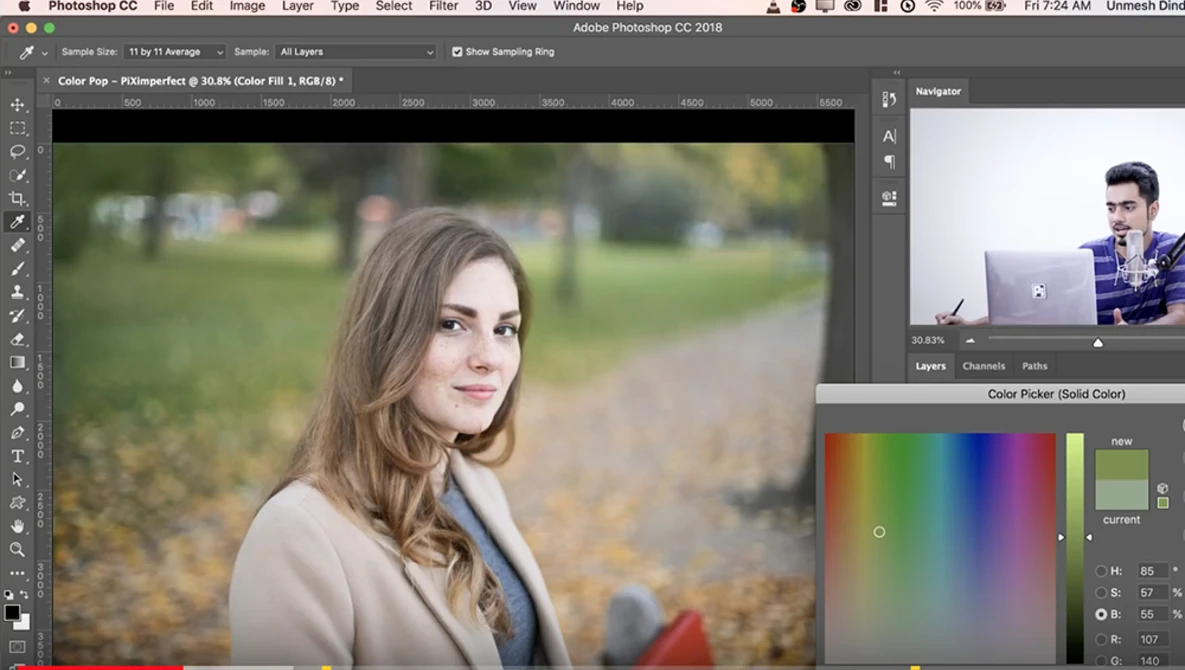Collapse the right panel dock arrows
This screenshot has width=1185, height=670.
point(897,73)
